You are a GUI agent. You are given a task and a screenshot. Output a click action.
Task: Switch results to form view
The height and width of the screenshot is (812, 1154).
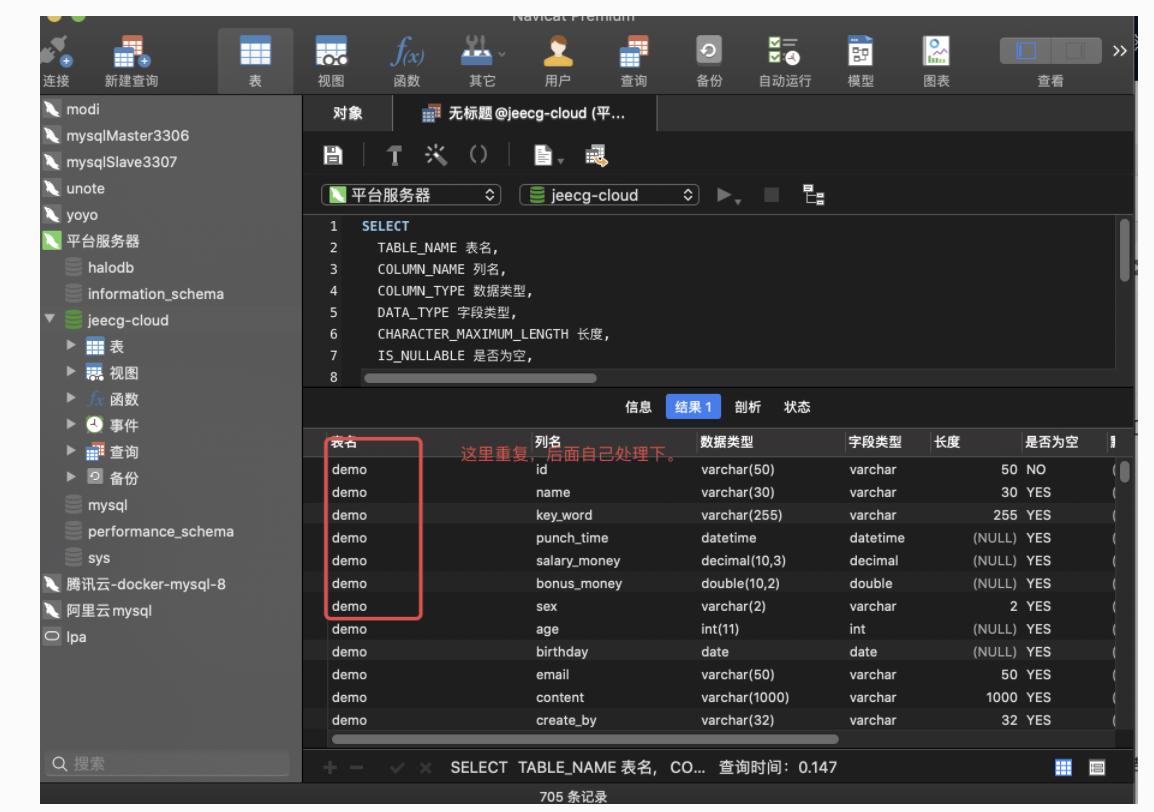click(x=1097, y=768)
